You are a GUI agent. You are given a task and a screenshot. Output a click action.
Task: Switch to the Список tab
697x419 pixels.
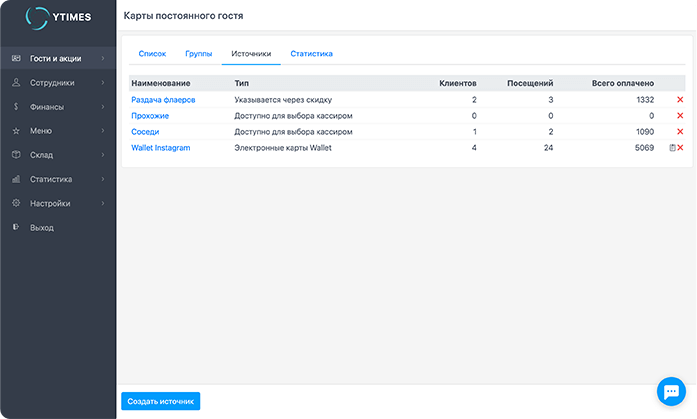[152, 53]
